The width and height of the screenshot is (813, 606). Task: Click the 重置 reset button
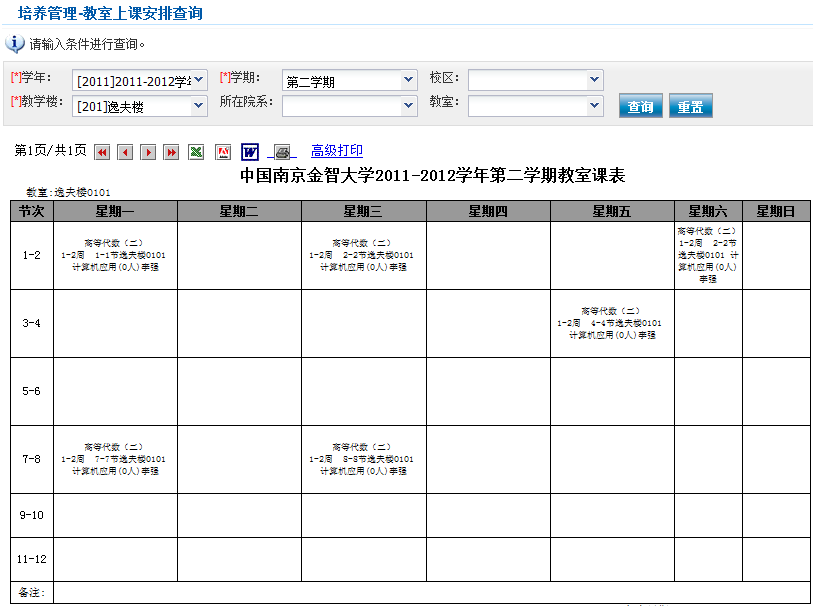tap(690, 107)
